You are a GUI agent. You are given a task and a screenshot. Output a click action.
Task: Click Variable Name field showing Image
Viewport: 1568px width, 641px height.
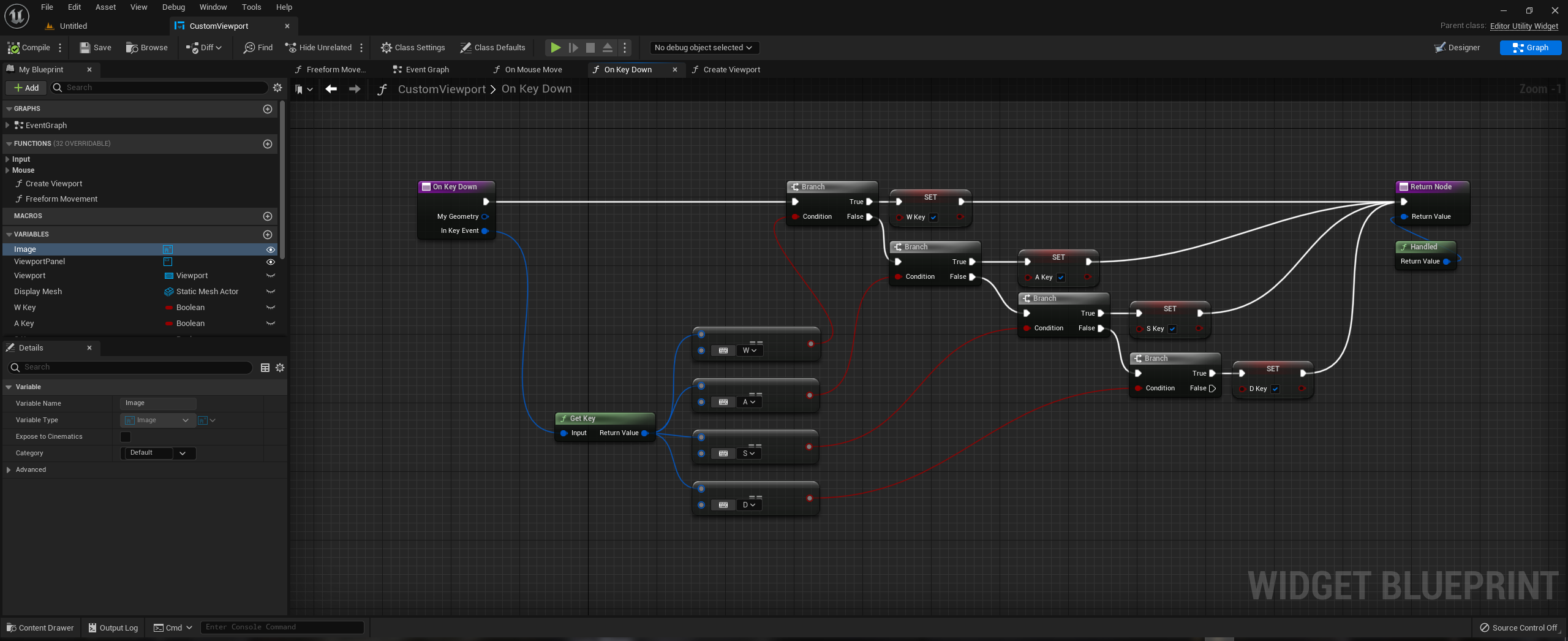click(x=158, y=403)
